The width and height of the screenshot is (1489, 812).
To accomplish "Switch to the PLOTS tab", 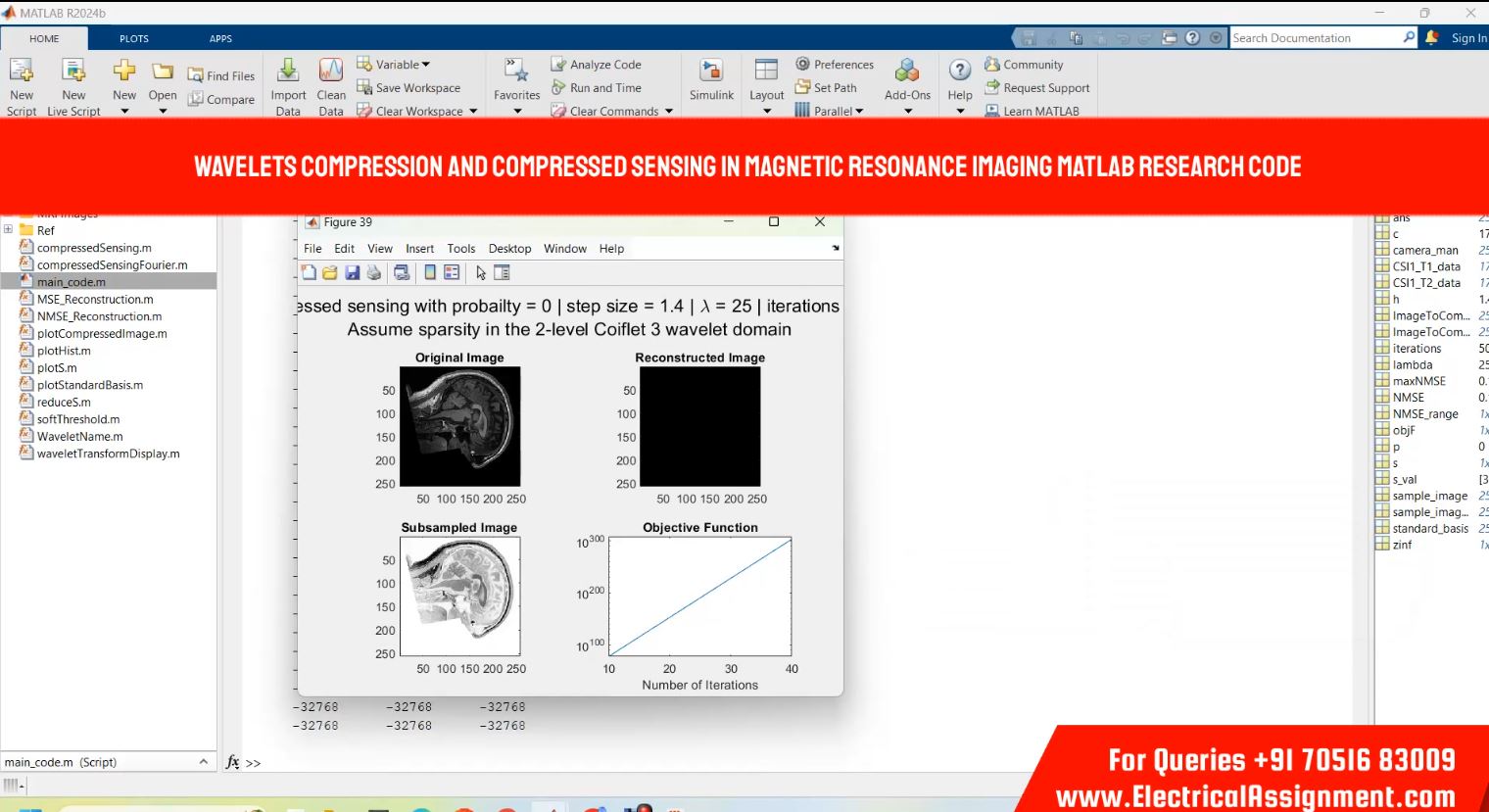I will pos(134,38).
